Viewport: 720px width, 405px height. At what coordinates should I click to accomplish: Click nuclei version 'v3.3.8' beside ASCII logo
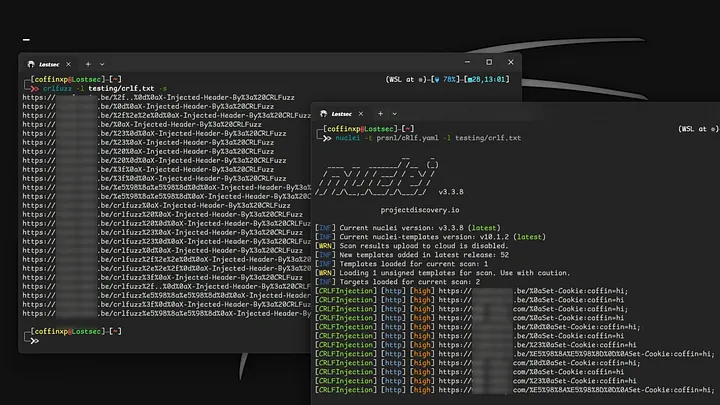[x=451, y=192]
